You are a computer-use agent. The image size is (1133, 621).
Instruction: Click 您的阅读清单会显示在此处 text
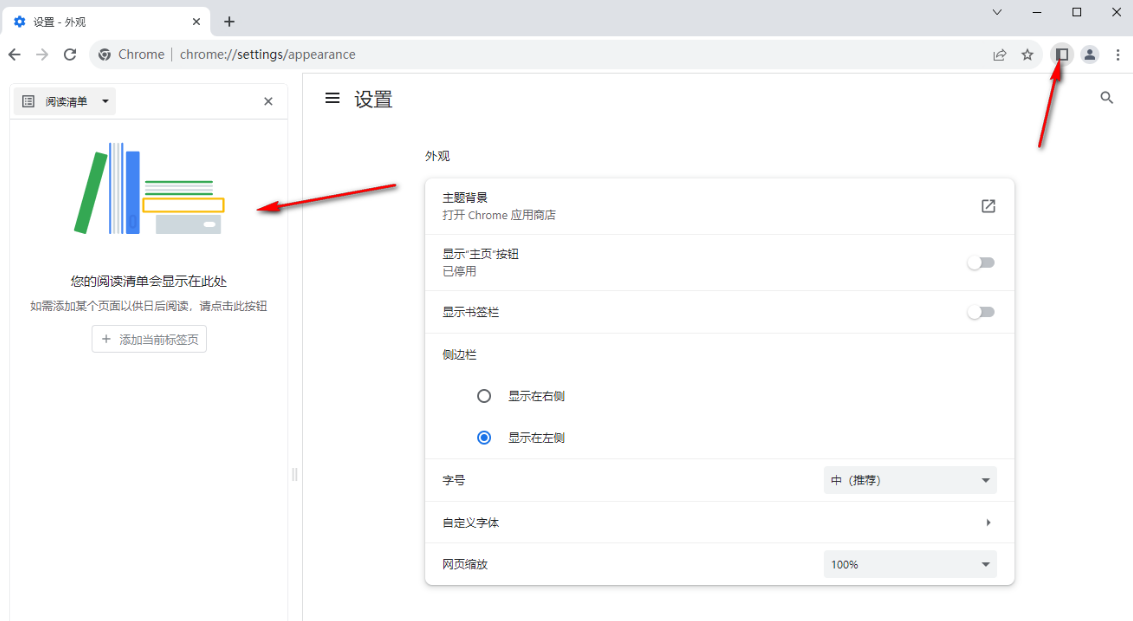tap(149, 281)
